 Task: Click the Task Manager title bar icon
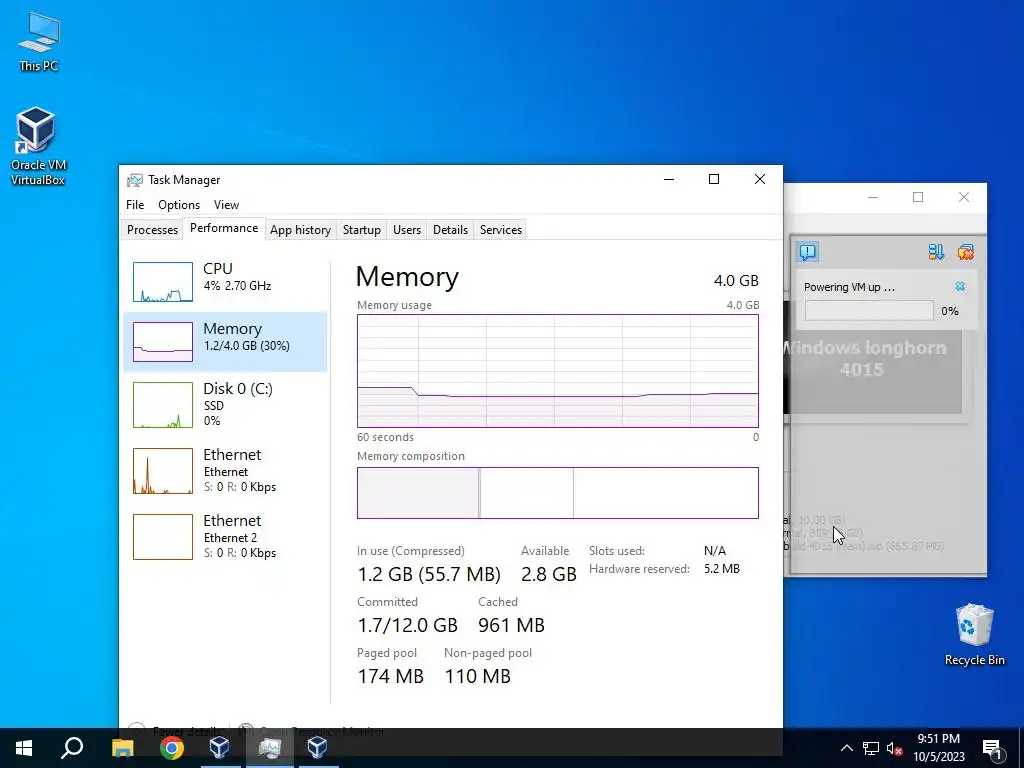click(x=135, y=180)
